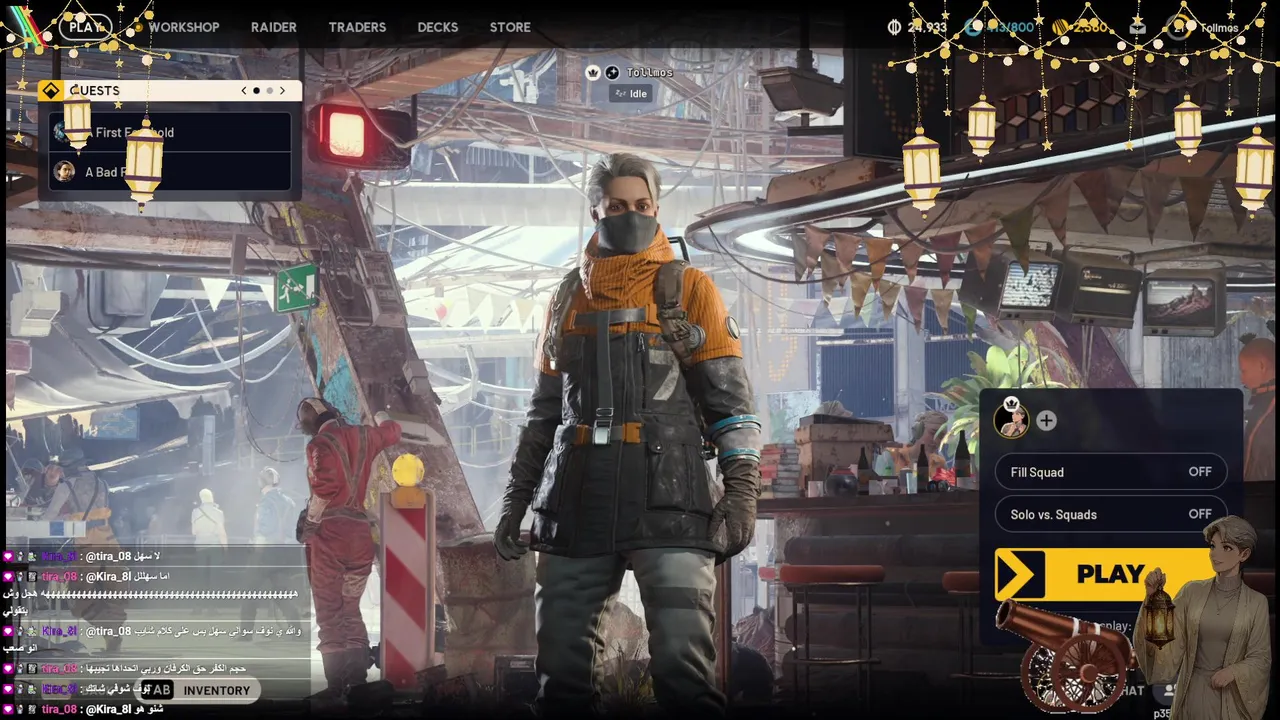
Task: Toggle the Fill Squad option
Action: tap(1110, 472)
